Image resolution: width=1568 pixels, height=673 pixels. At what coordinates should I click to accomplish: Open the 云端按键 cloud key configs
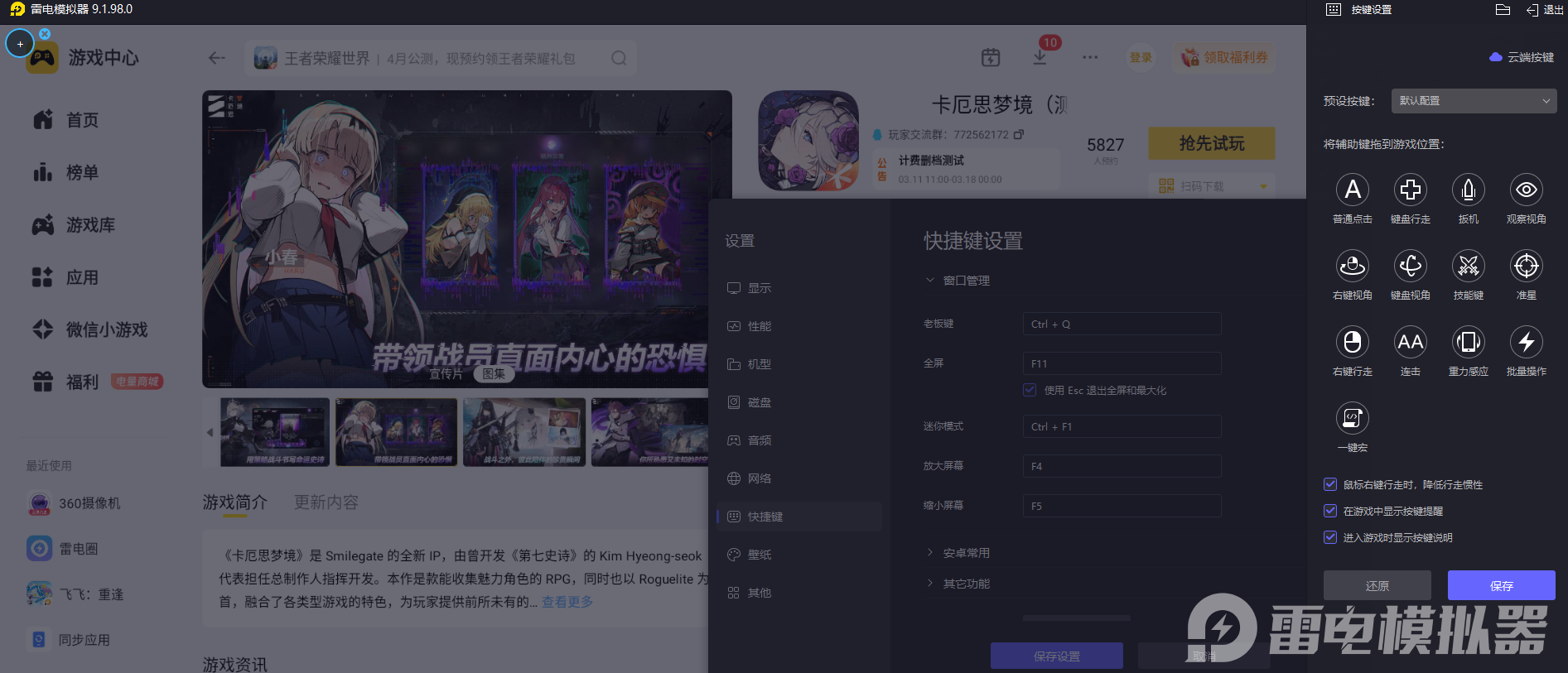pos(1522,57)
